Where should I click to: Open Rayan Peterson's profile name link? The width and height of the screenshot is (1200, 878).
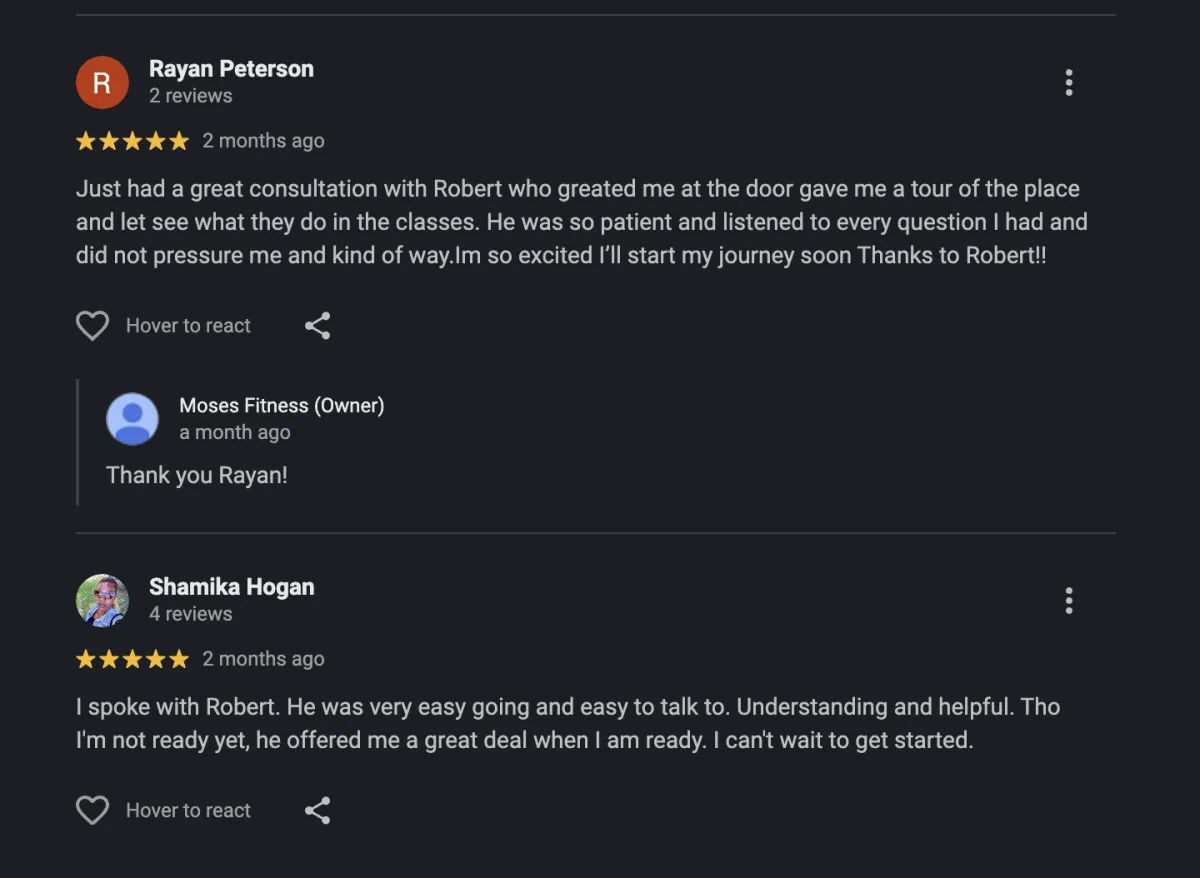[x=231, y=69]
